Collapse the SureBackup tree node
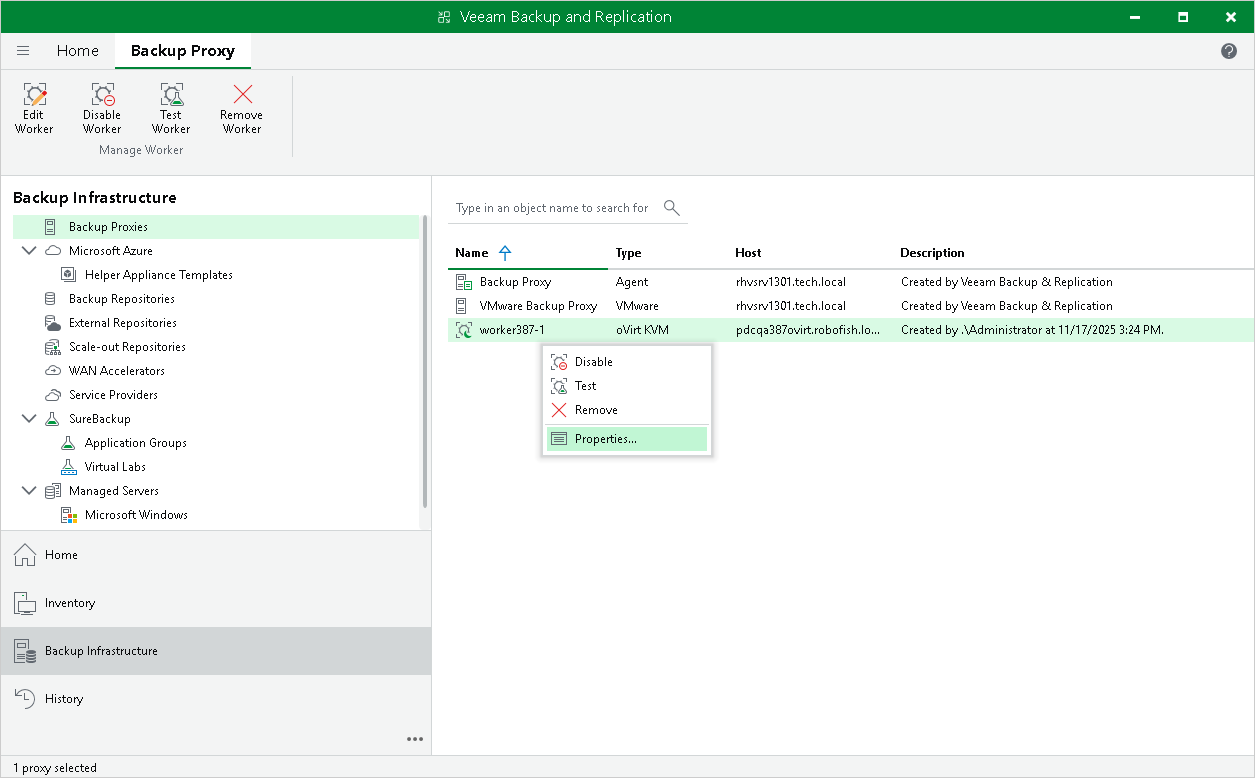Viewport: 1255px width, 778px height. pyautogui.click(x=28, y=419)
